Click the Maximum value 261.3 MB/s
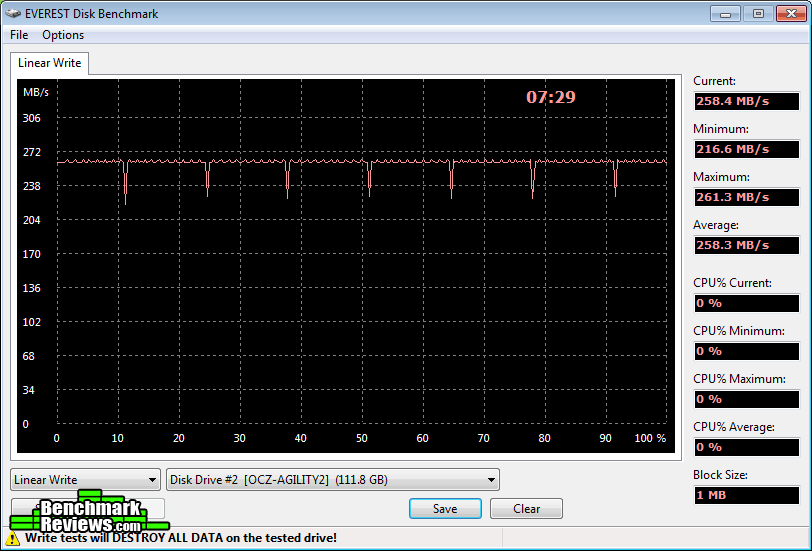The height and width of the screenshot is (551, 812). pos(747,197)
